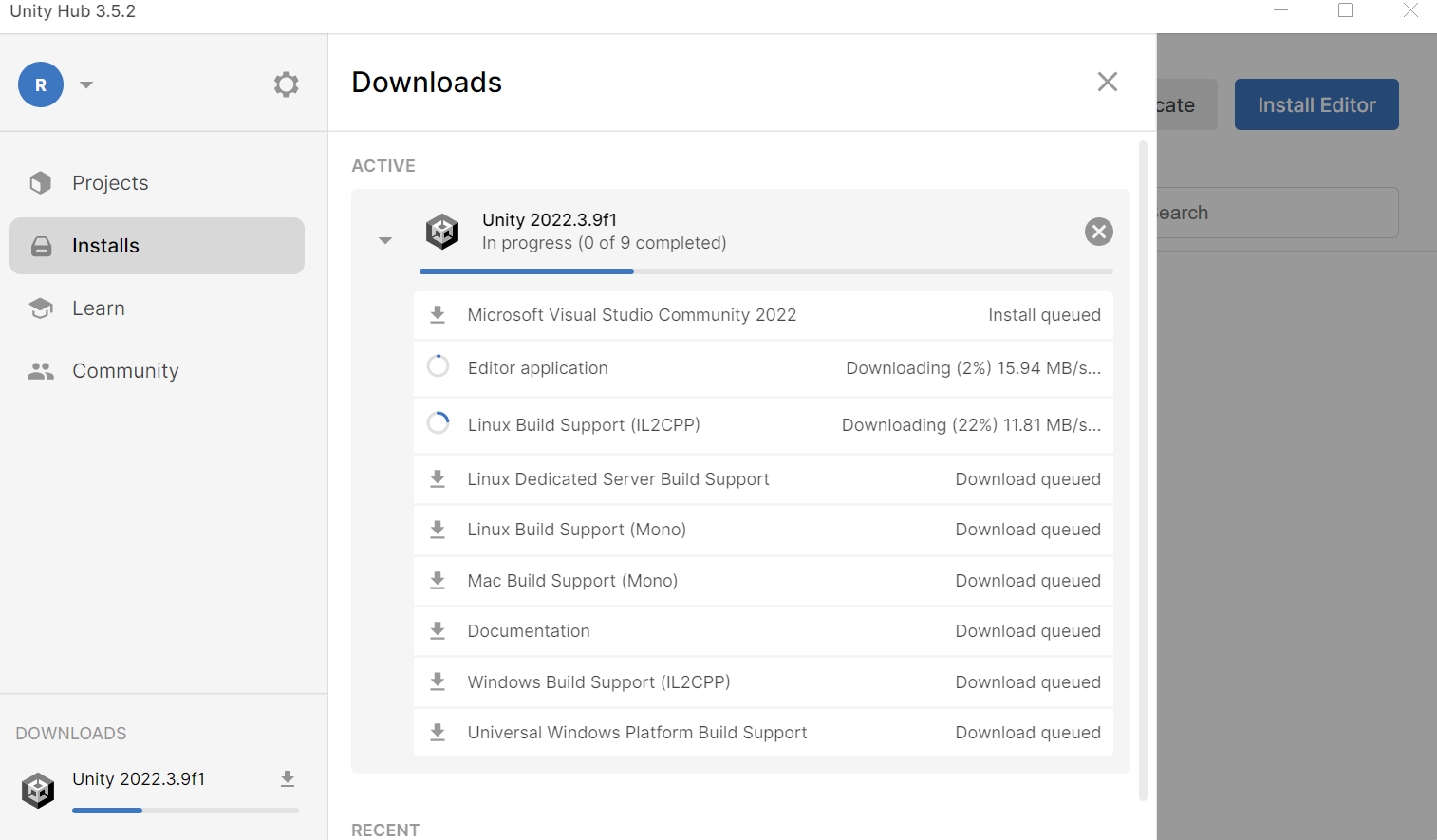Click 'In progress (0 of 9 completed)' text
This screenshot has width=1437, height=840.
coord(604,243)
